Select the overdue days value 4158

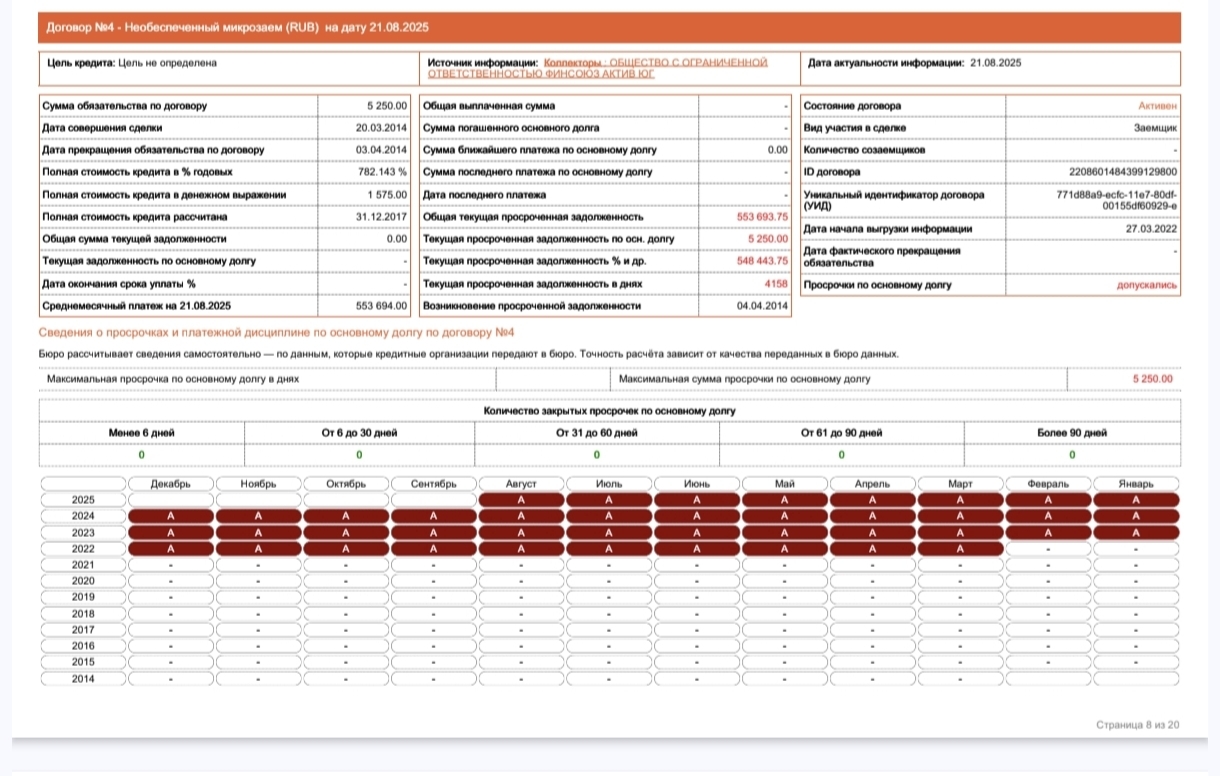(x=777, y=284)
